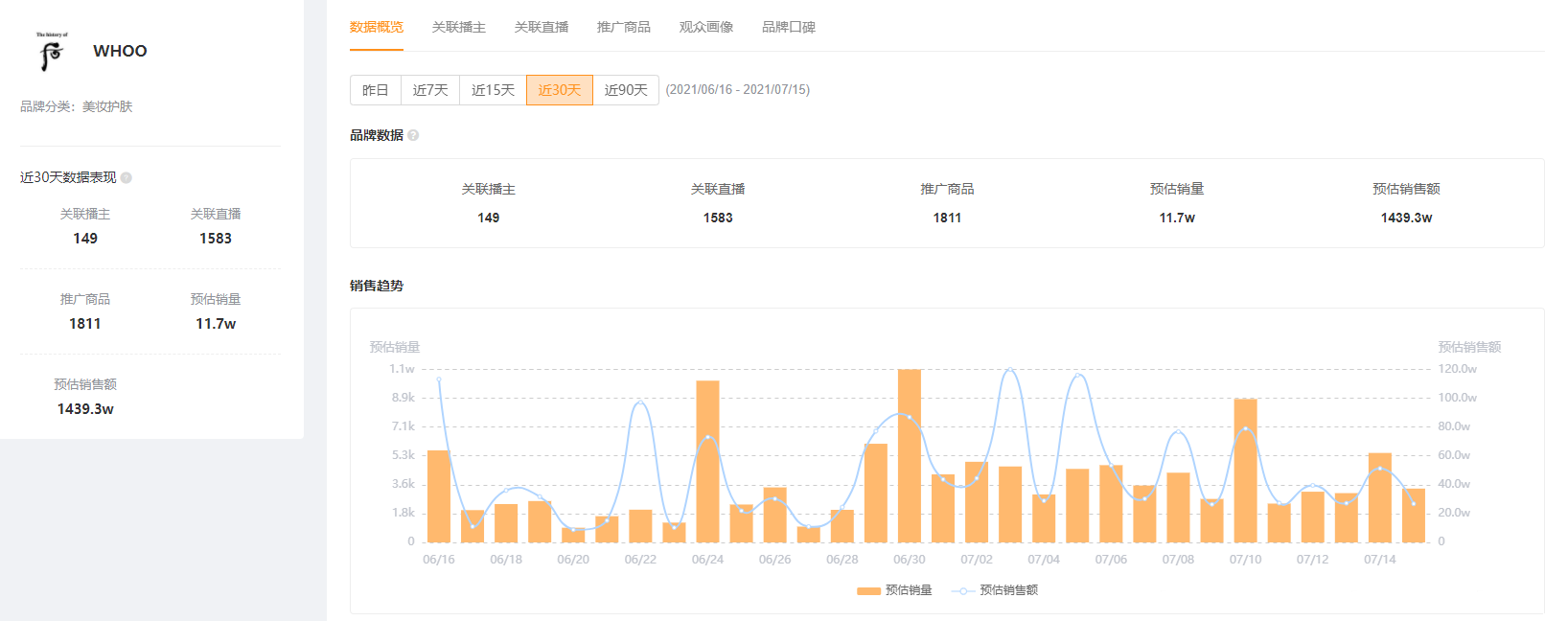Click the 06/22 x-axis date label
The width and height of the screenshot is (1568, 621).
(x=640, y=560)
